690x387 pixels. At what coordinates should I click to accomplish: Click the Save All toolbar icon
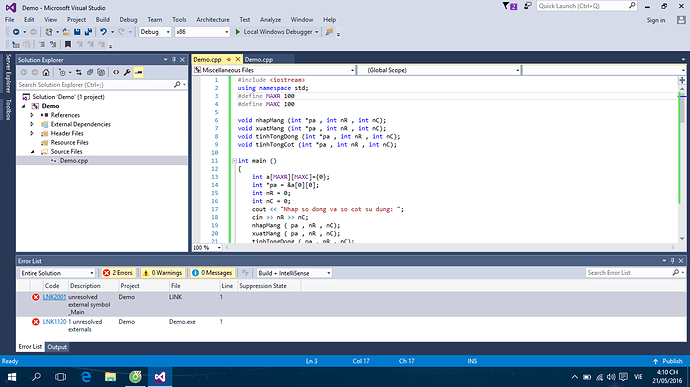88,32
